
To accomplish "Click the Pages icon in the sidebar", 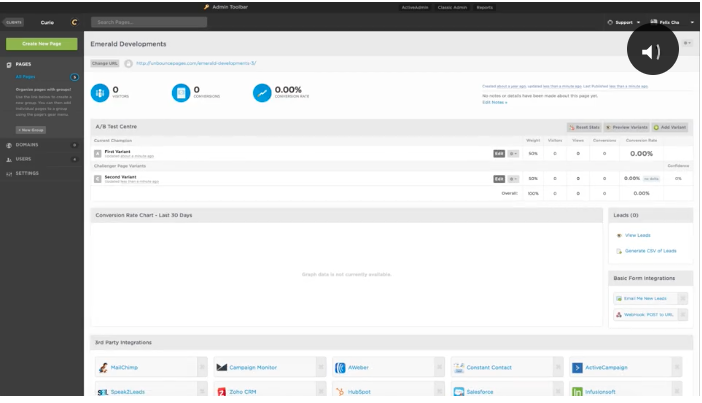I will (9, 64).
